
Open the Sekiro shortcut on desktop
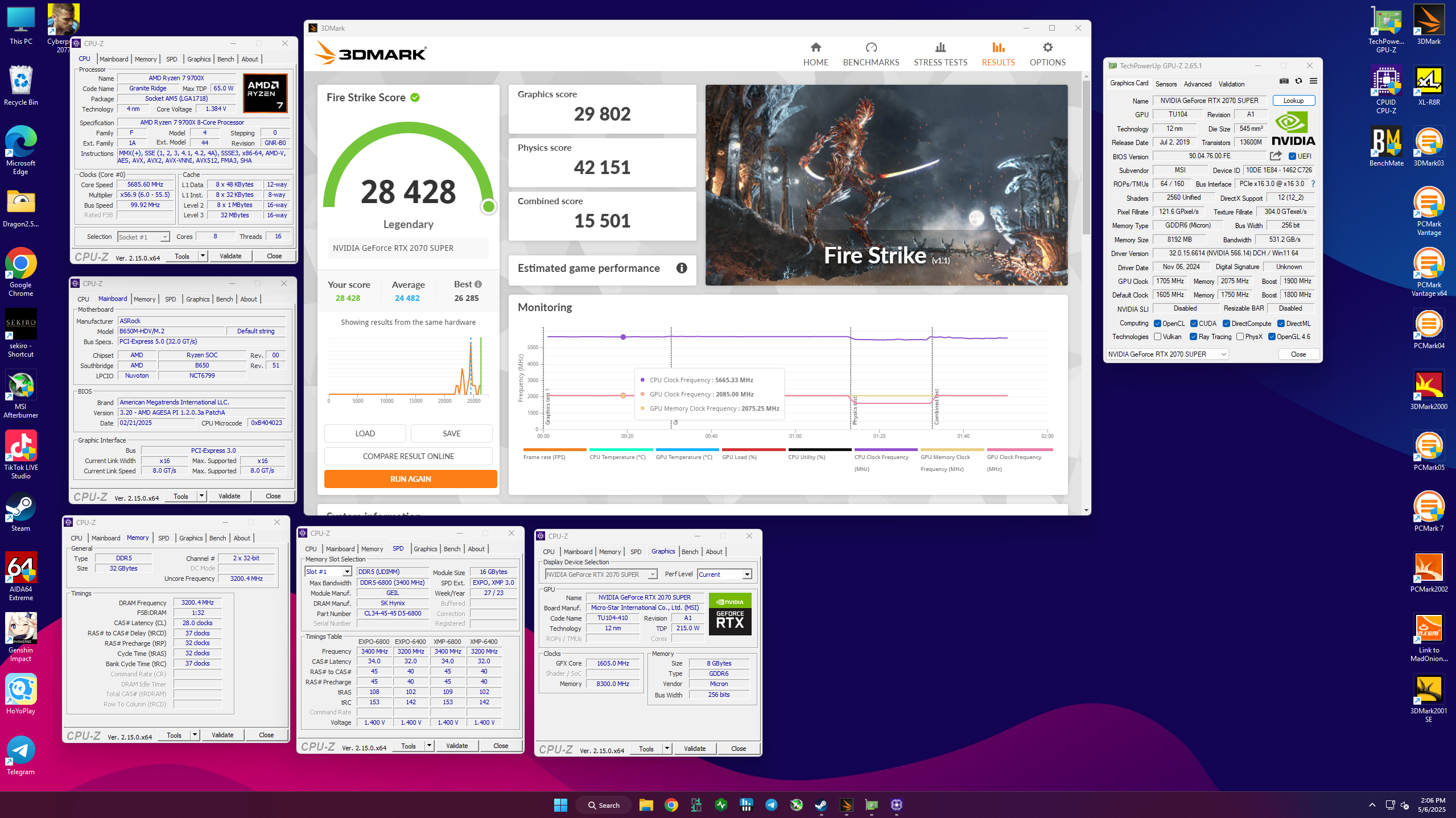[x=21, y=333]
